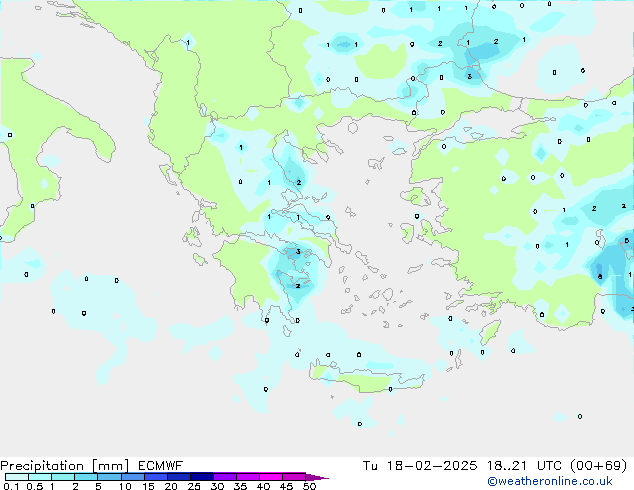Image resolution: width=634 pixels, height=490 pixels.
Task: Click the '25' legend scale label
Action: [194, 486]
